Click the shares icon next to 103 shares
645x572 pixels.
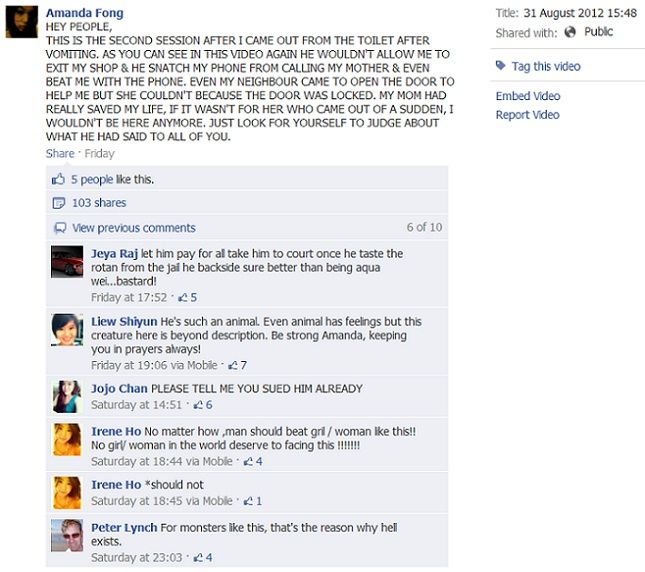59,203
